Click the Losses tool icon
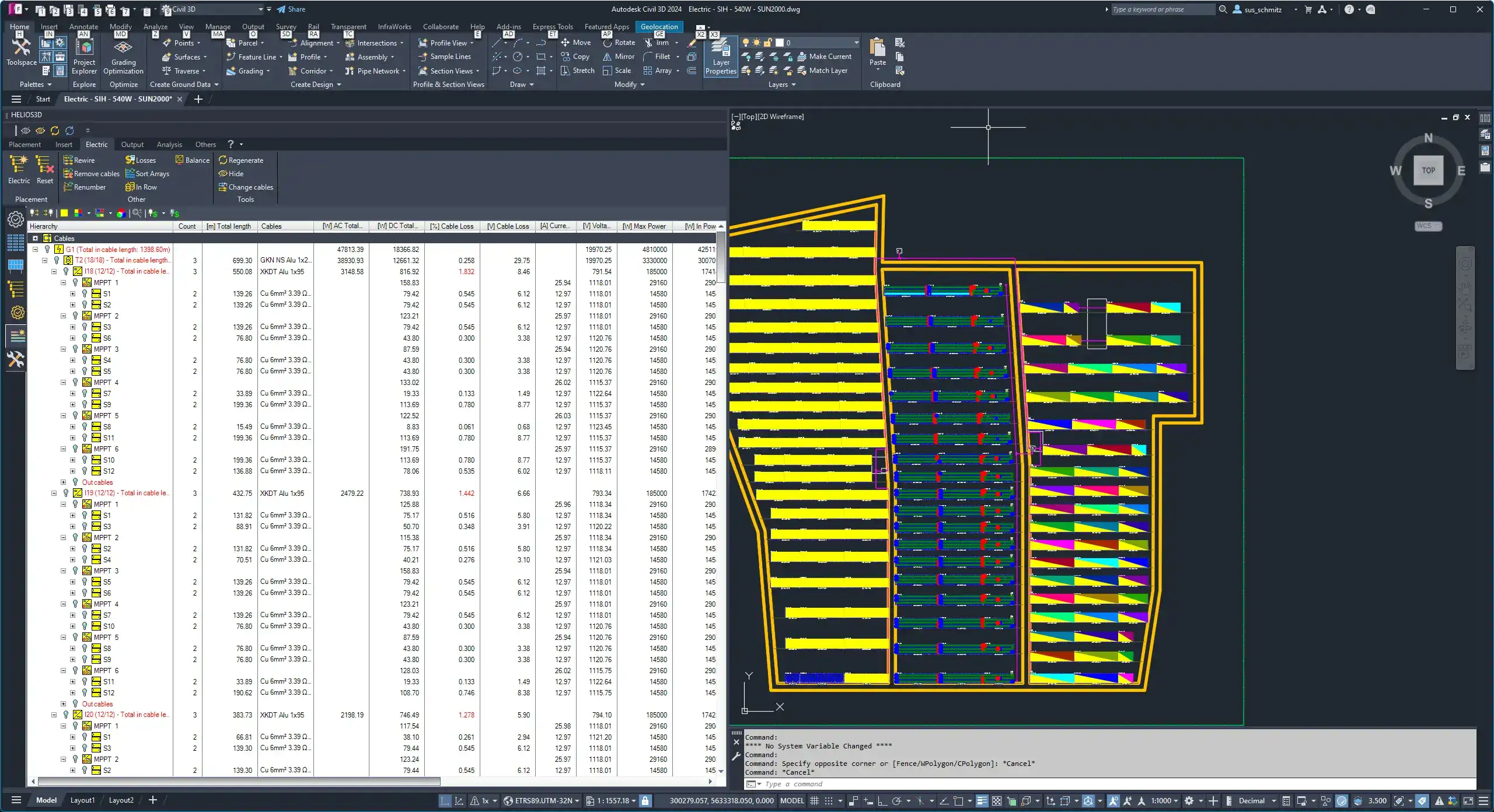 coord(130,160)
